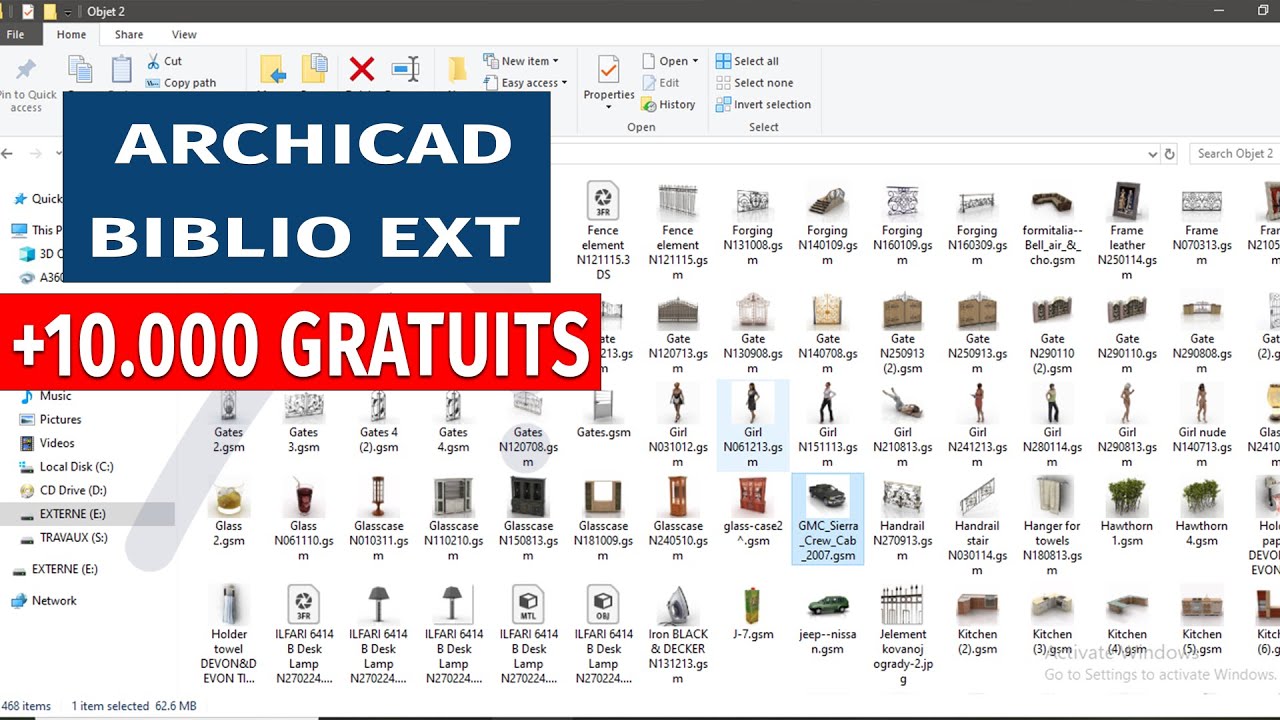1280x720 pixels.
Task: Select the Glass N061110.gsm file
Action: coord(304,519)
